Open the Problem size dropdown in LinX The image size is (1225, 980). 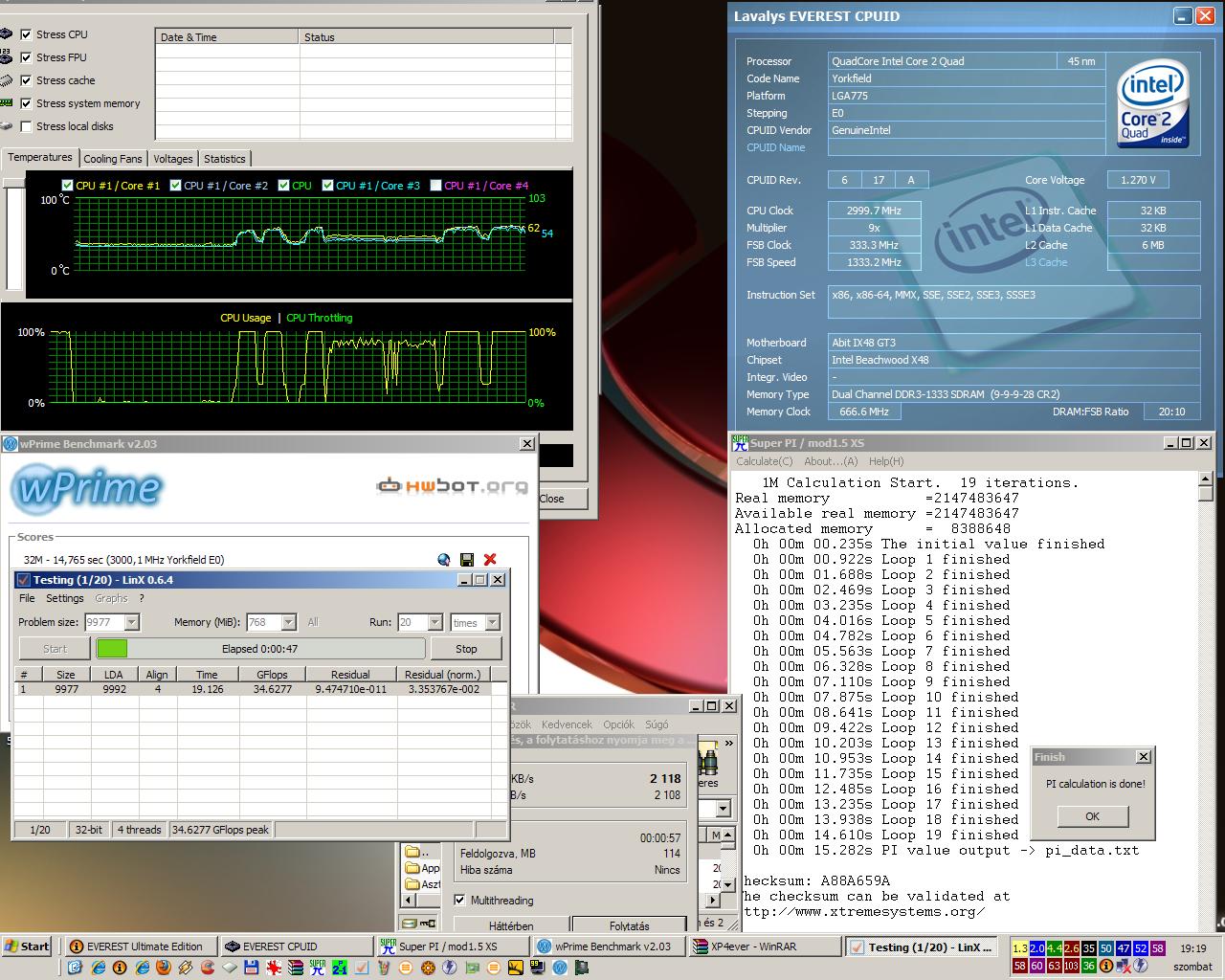(x=132, y=622)
